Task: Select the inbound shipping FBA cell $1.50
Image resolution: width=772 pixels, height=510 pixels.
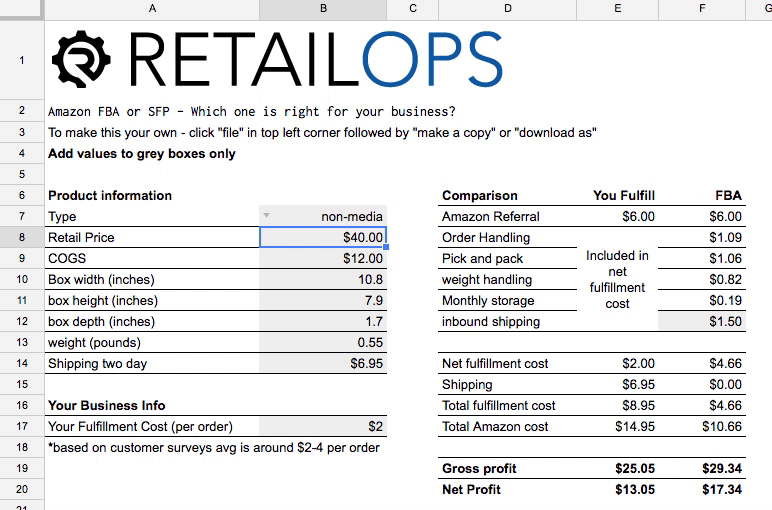Action: click(702, 321)
